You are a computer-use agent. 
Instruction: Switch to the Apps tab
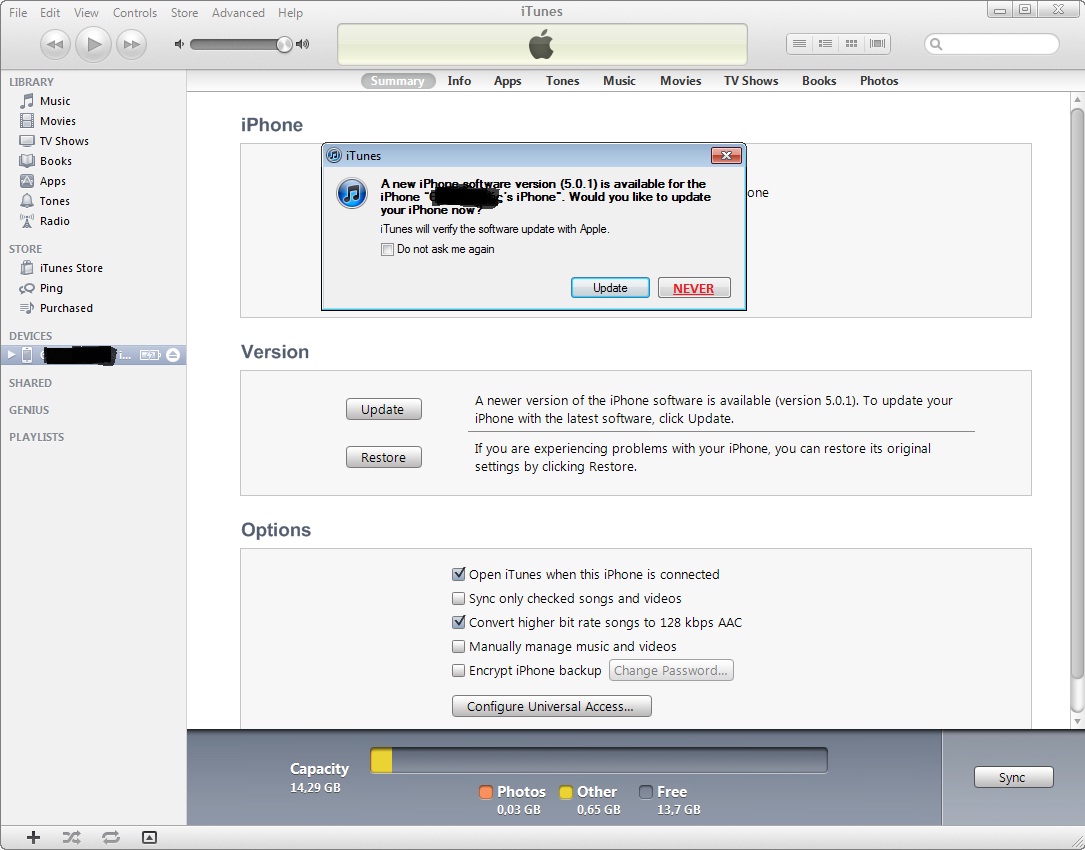[x=507, y=81]
